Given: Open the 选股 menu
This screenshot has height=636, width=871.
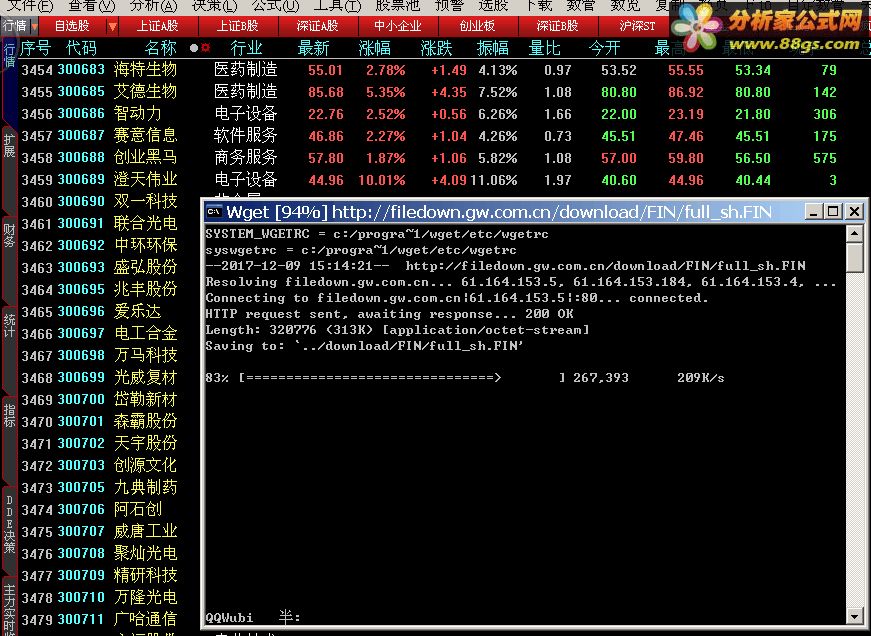Looking at the screenshot, I should pyautogui.click(x=493, y=6).
